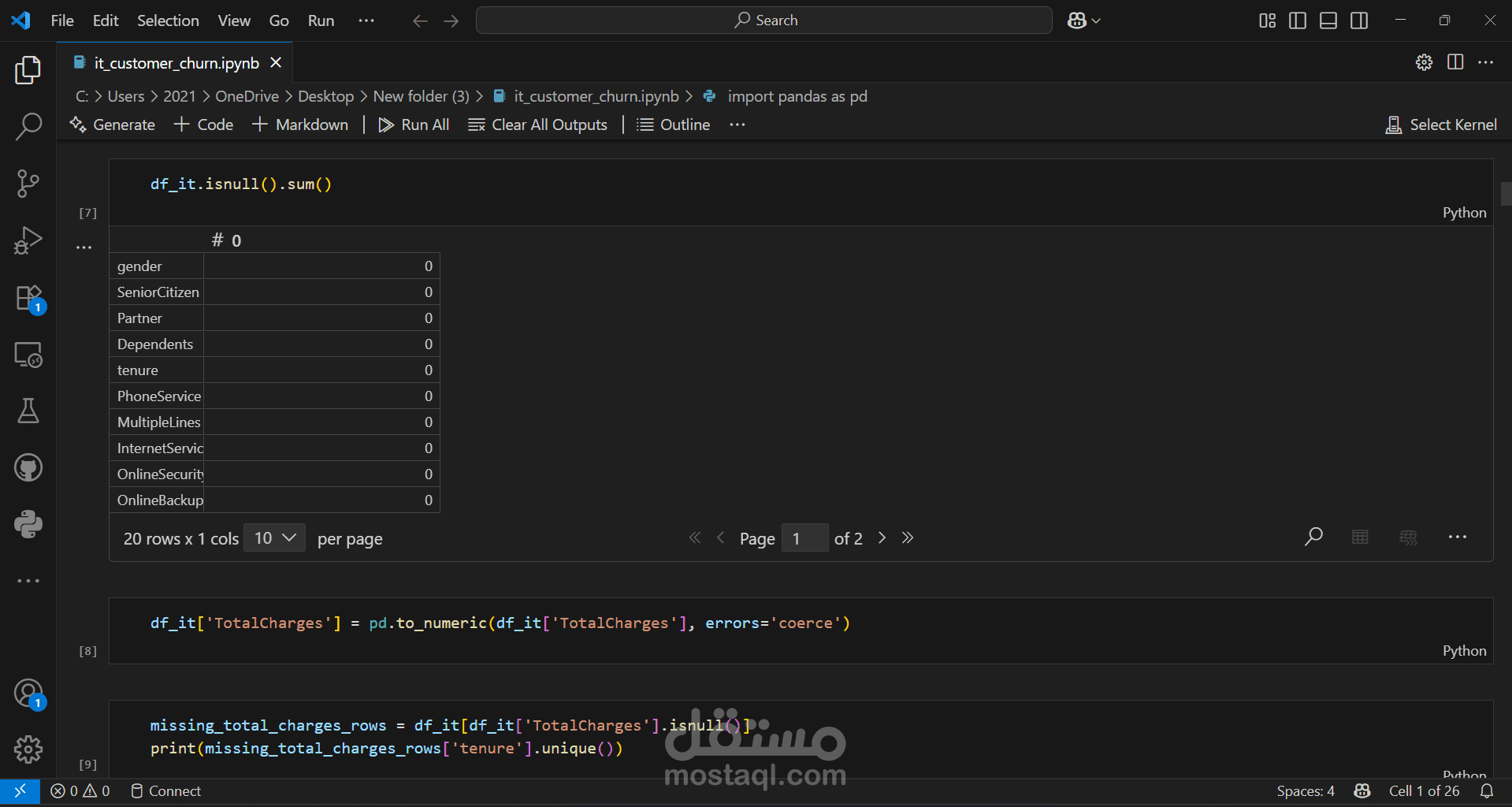Click the page number input field
This screenshot has width=1512, height=807.
click(x=804, y=538)
